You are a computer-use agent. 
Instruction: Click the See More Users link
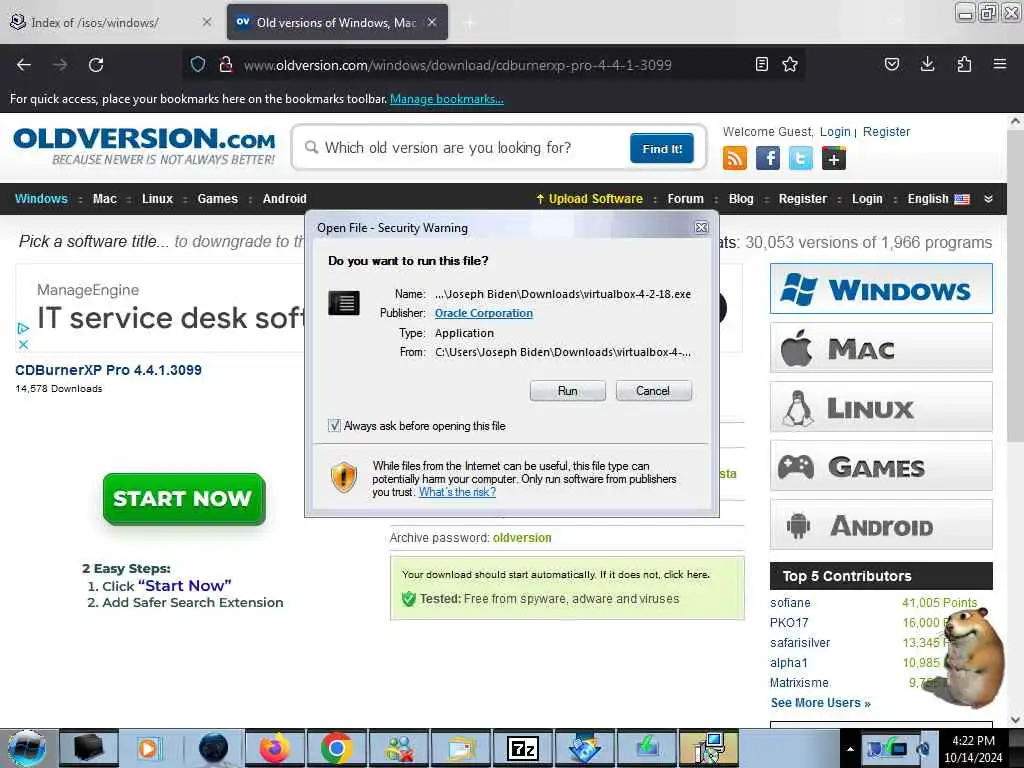[820, 703]
